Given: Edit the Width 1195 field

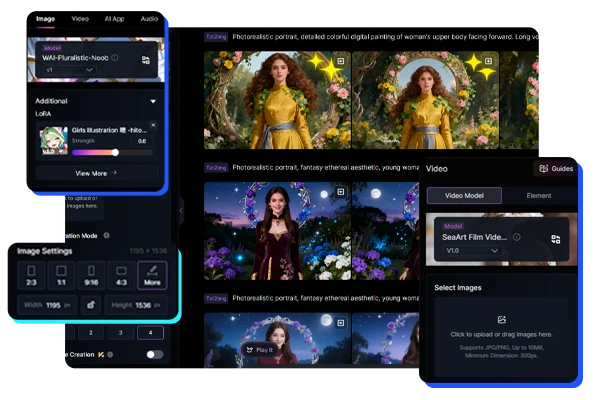Looking at the screenshot, I should tap(47, 305).
